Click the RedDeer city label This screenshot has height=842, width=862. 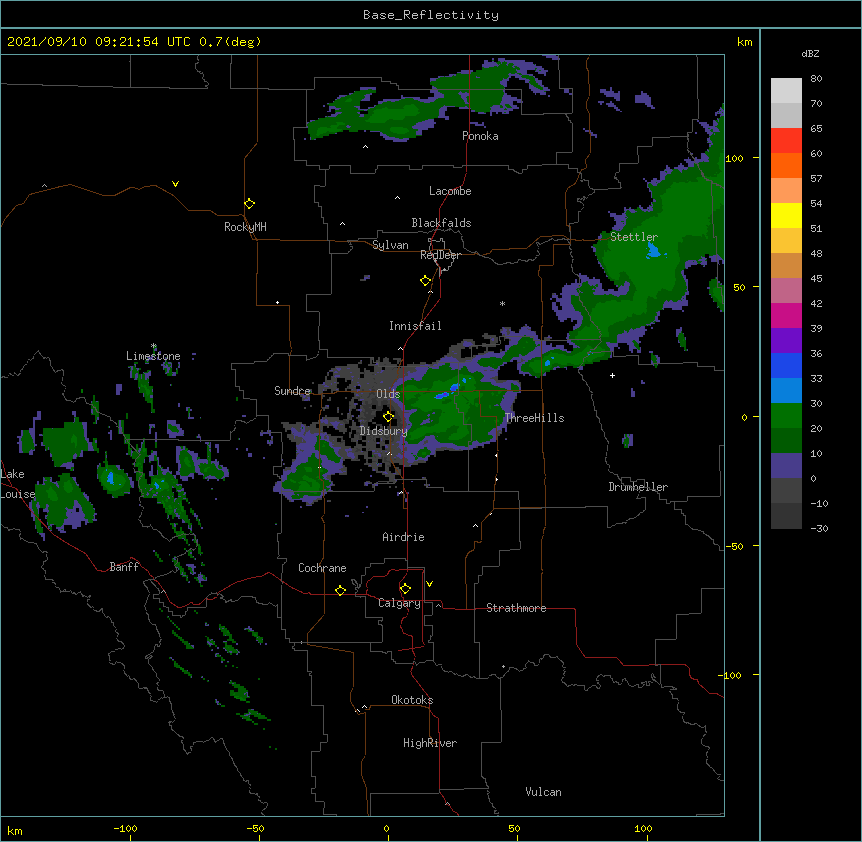440,255
